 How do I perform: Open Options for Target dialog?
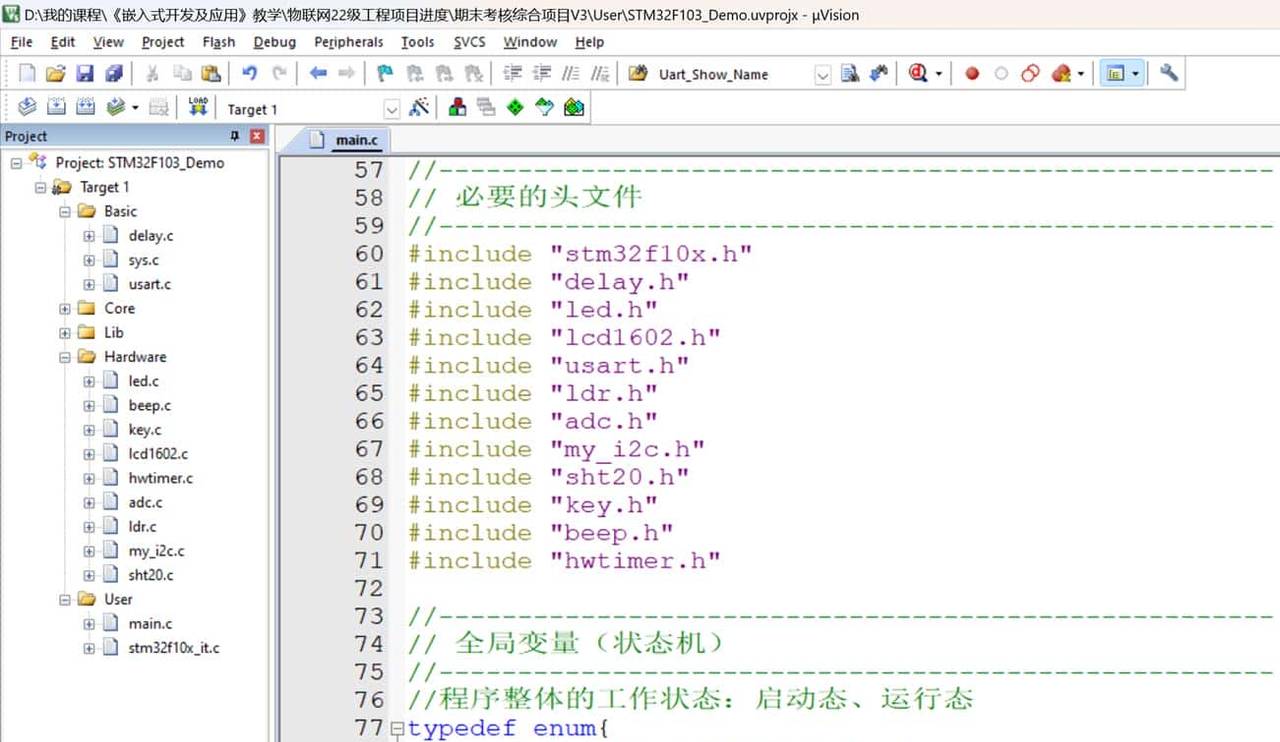(x=419, y=107)
